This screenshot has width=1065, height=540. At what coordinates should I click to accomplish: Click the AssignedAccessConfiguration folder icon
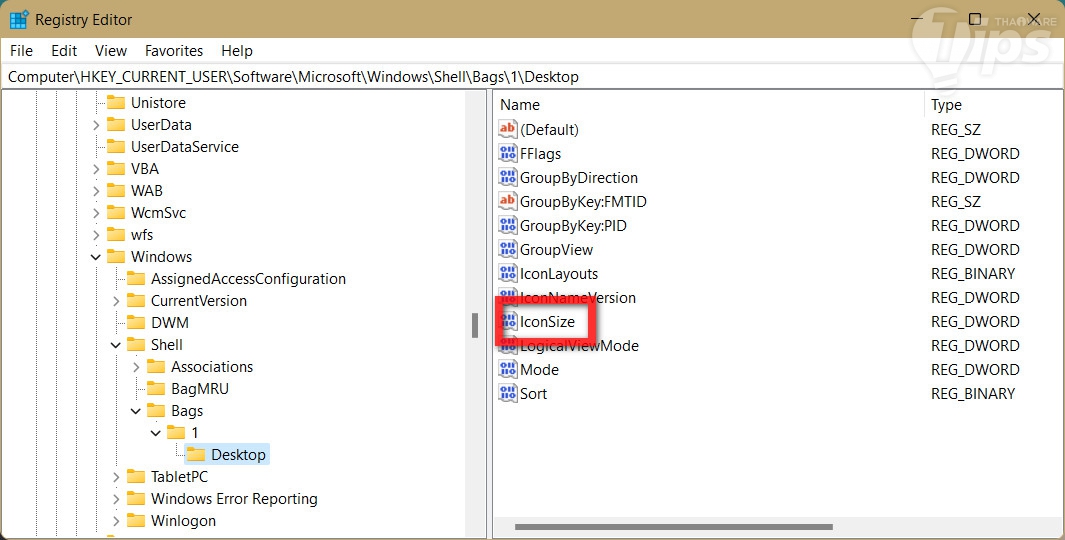[137, 278]
